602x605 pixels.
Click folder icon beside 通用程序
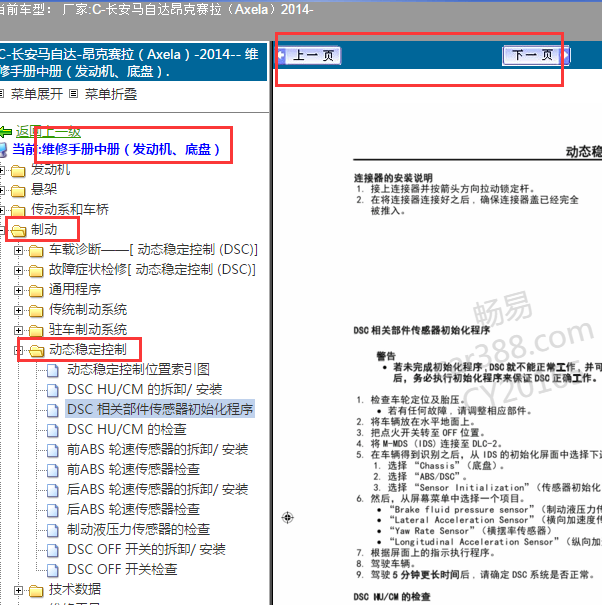(x=36, y=291)
